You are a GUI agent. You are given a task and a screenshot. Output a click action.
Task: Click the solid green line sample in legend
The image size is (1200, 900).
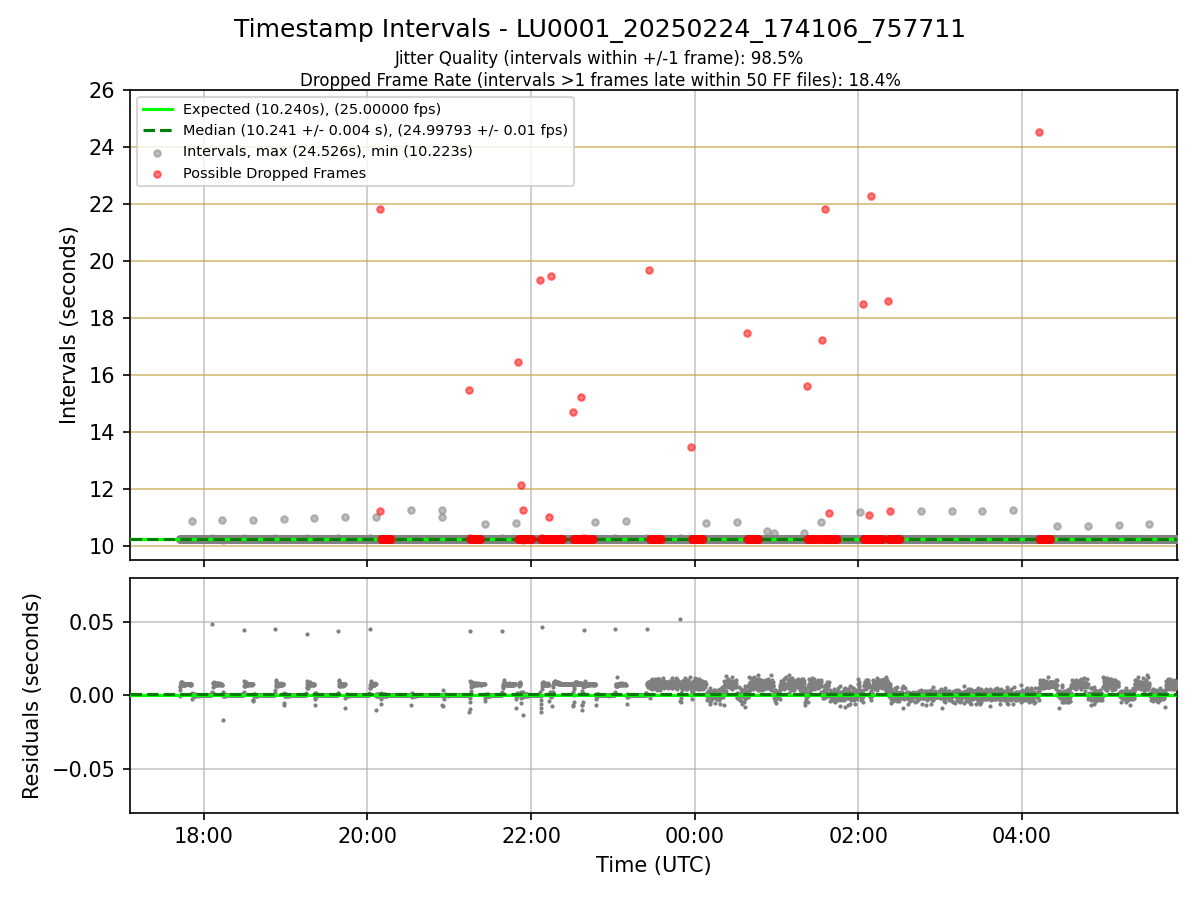[158, 109]
